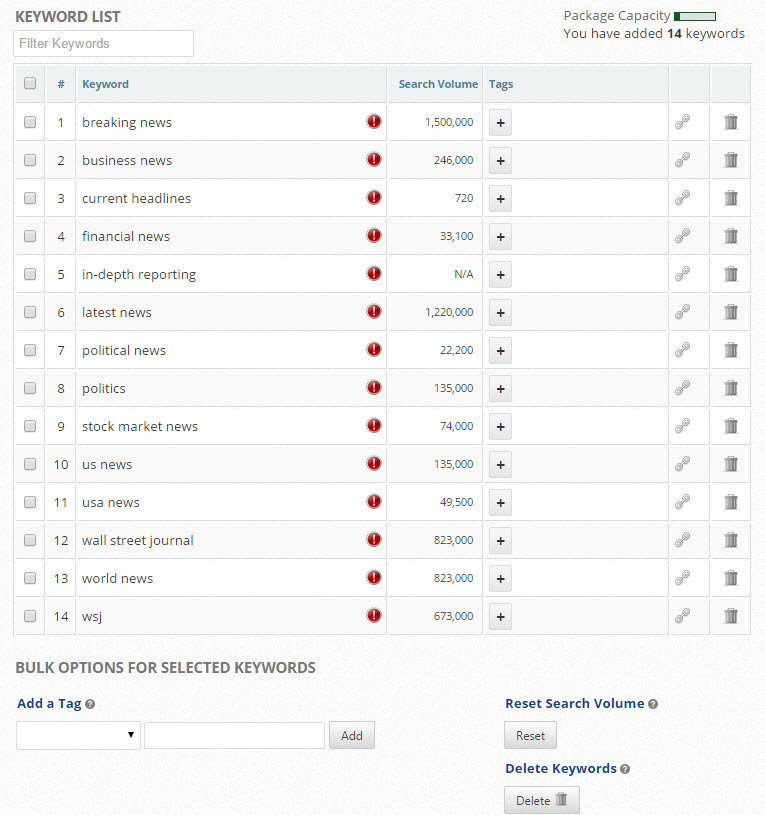Sort by the Keyword column header
The image size is (765, 815).
[x=105, y=84]
